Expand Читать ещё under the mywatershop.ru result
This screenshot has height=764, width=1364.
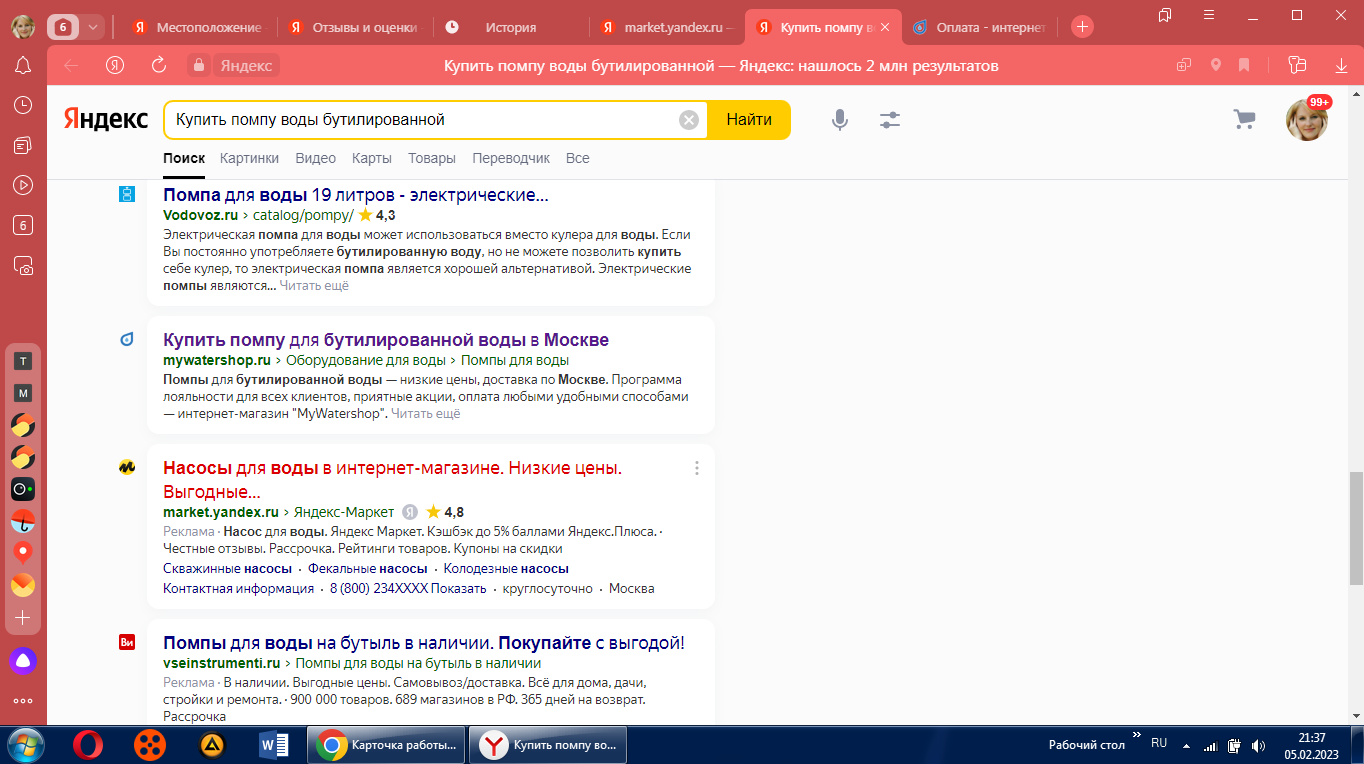(x=426, y=413)
